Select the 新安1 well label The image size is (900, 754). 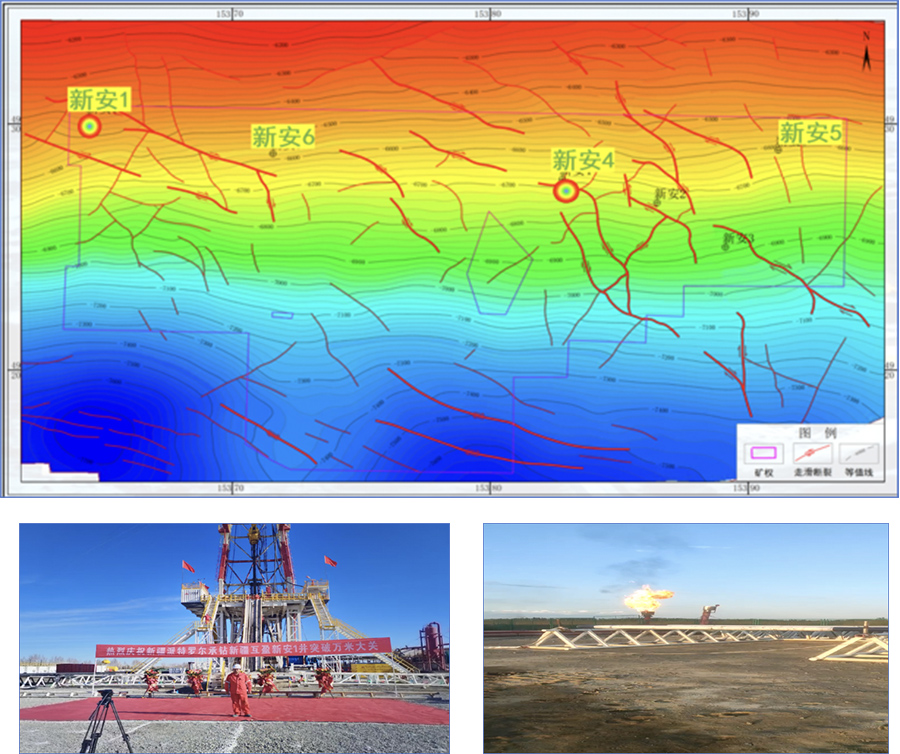tap(99, 100)
